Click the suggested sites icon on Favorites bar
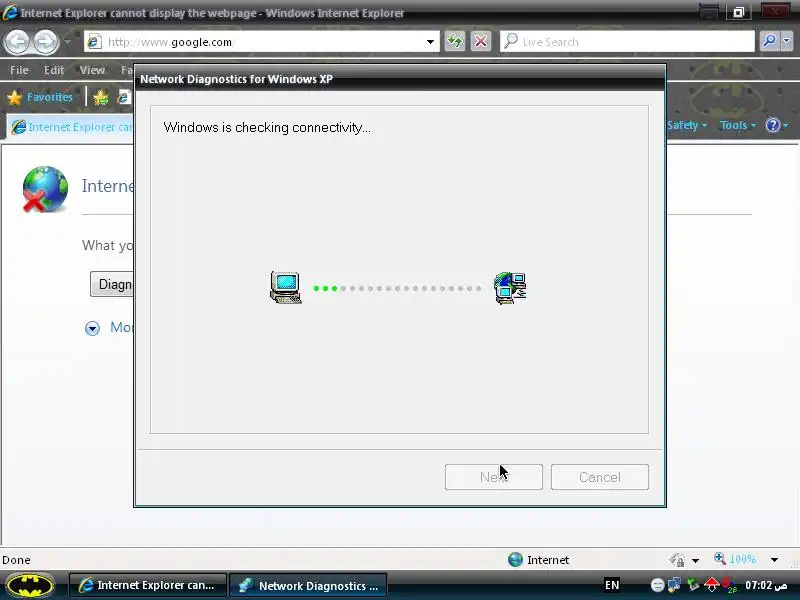The width and height of the screenshot is (800, 600). click(x=124, y=97)
